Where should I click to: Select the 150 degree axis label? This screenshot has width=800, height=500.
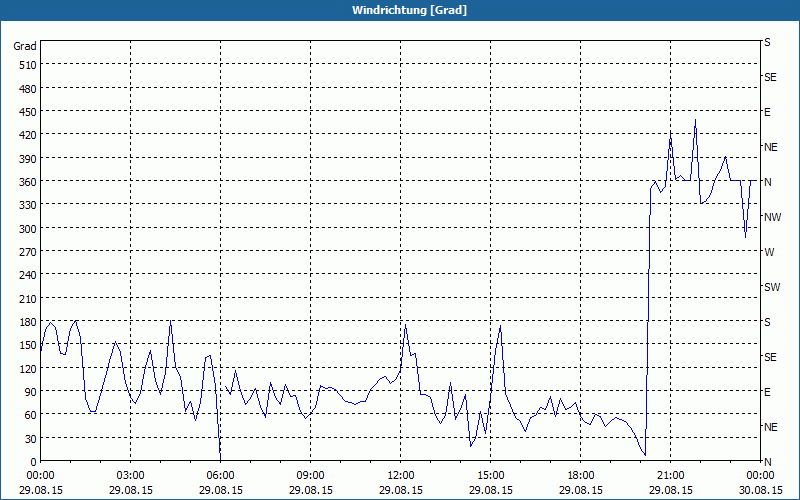(28, 345)
